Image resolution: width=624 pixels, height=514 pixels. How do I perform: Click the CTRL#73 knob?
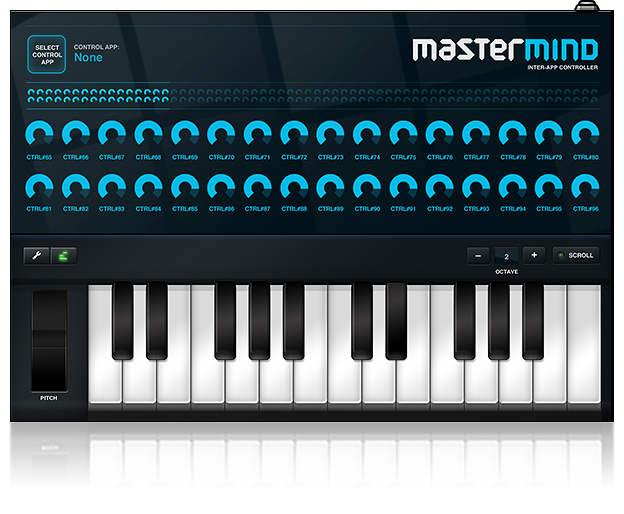pyautogui.click(x=330, y=133)
